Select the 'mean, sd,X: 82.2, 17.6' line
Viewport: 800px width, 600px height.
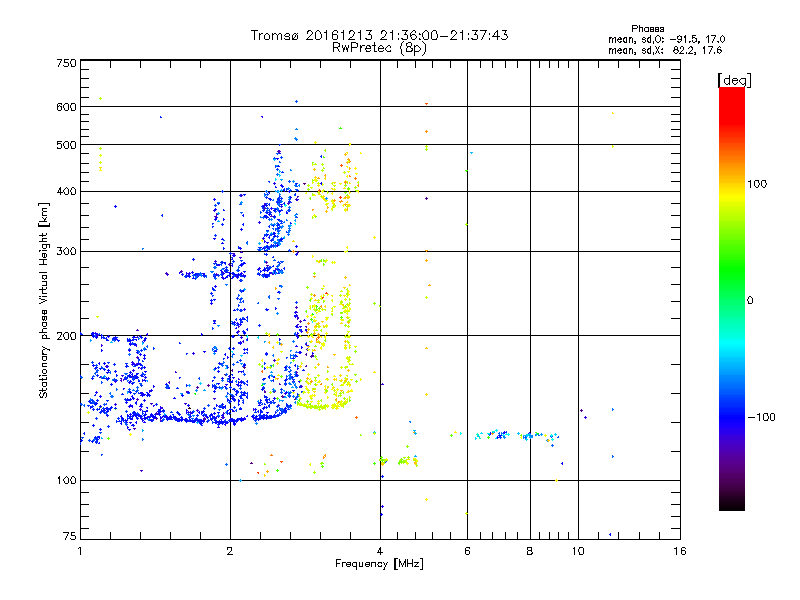[665, 50]
